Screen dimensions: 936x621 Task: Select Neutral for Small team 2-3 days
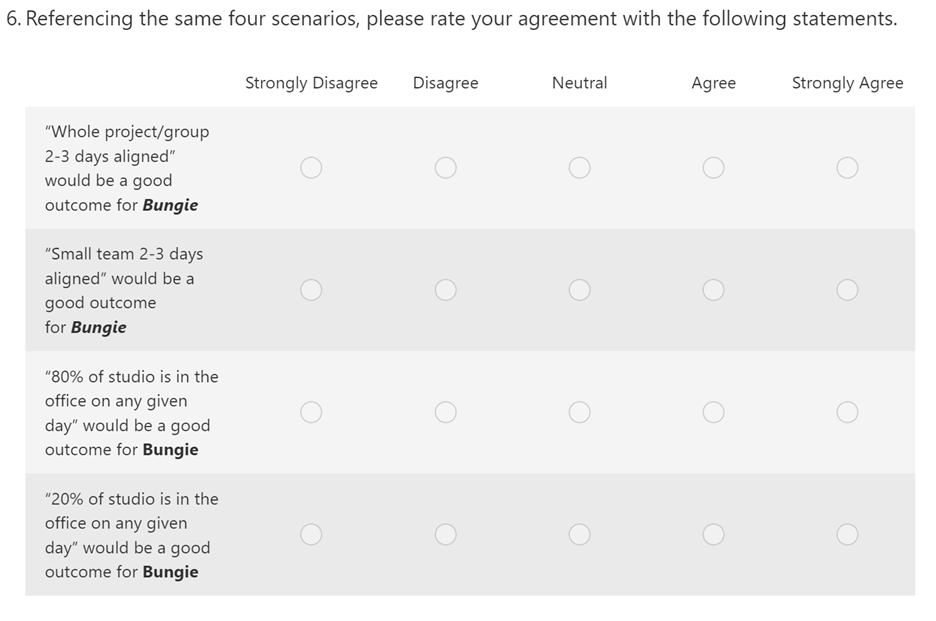[x=579, y=290]
